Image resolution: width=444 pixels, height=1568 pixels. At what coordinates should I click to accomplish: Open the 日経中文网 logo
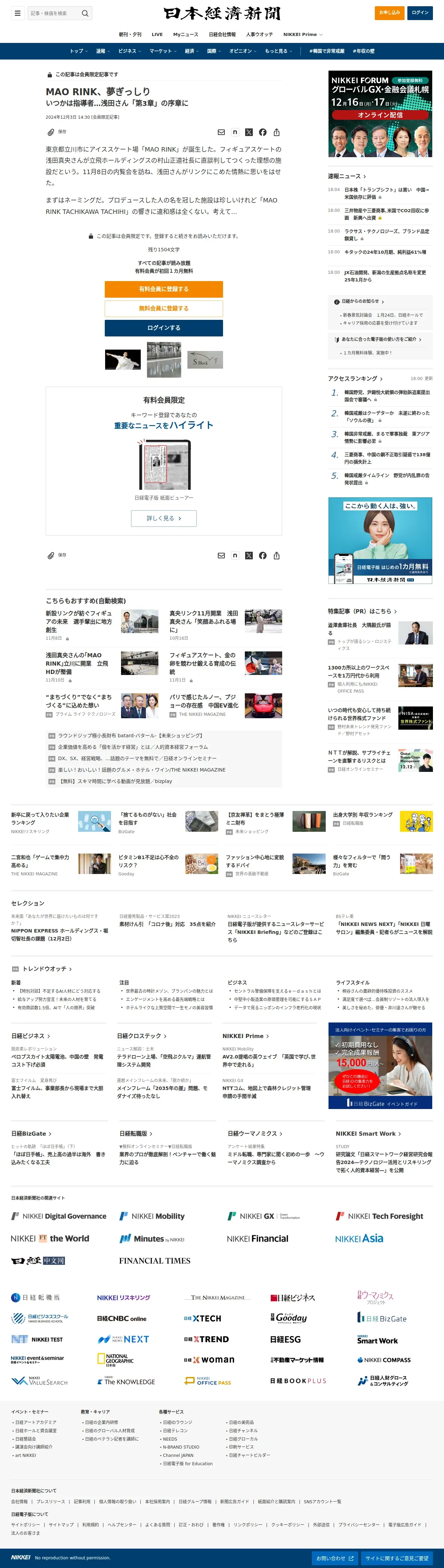(x=38, y=1261)
